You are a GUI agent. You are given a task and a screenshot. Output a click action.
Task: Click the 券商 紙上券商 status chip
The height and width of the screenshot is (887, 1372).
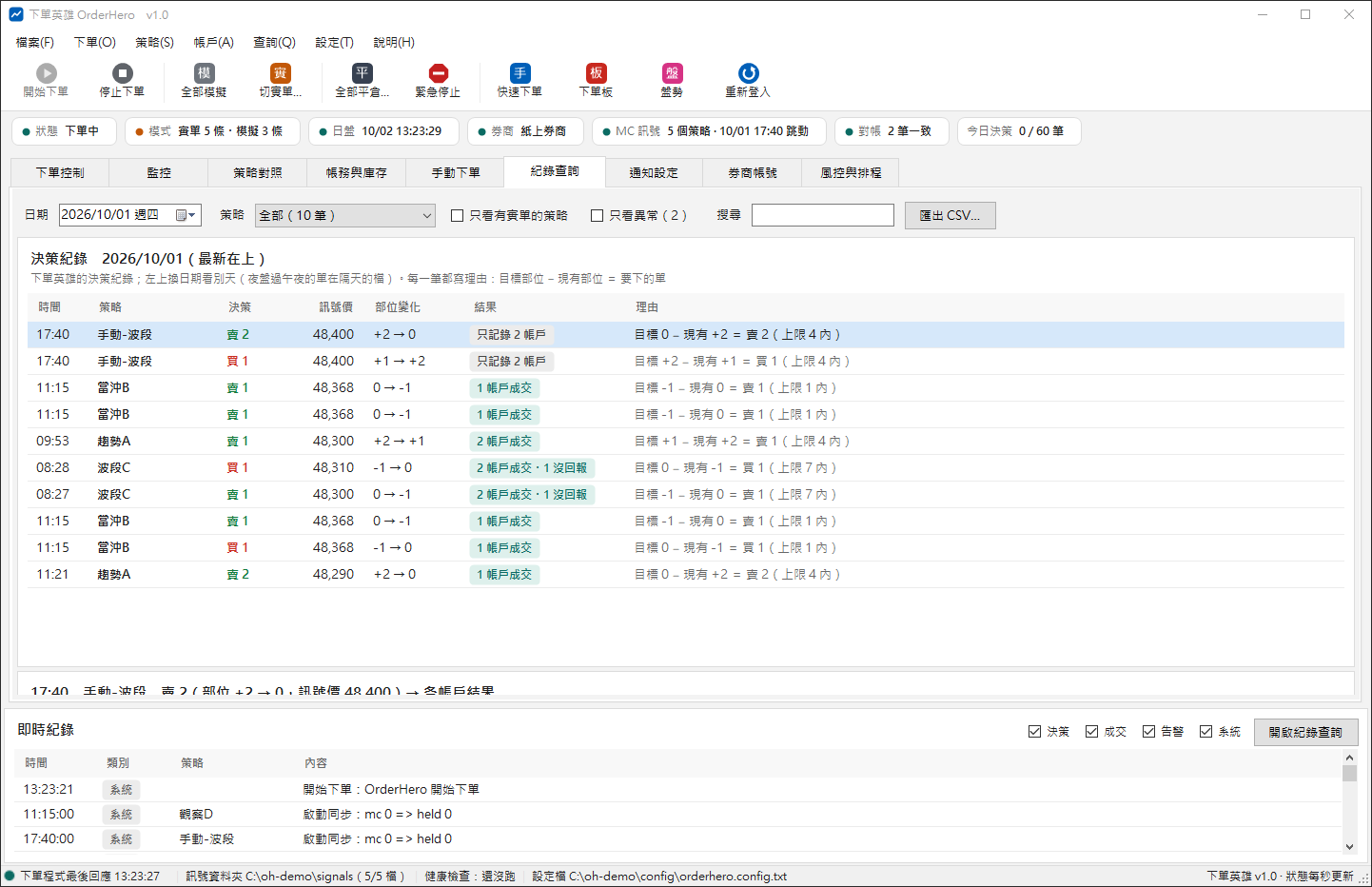point(524,131)
